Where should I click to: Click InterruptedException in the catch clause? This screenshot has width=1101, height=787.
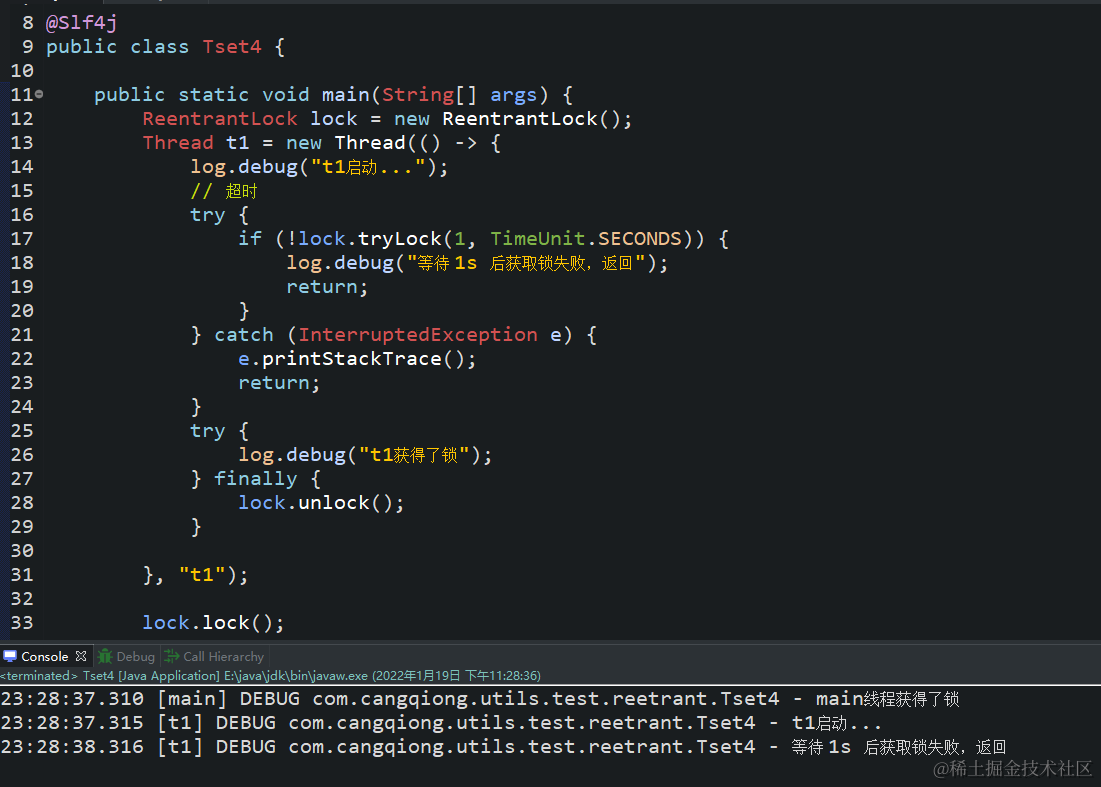[418, 335]
